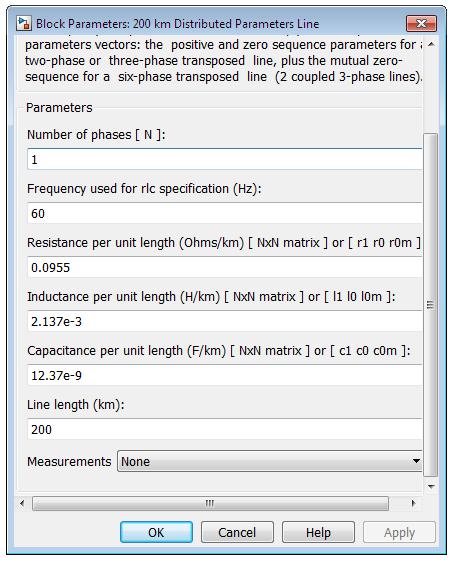
Task: Click the Measurements dropdown arrow
Action: [x=416, y=461]
